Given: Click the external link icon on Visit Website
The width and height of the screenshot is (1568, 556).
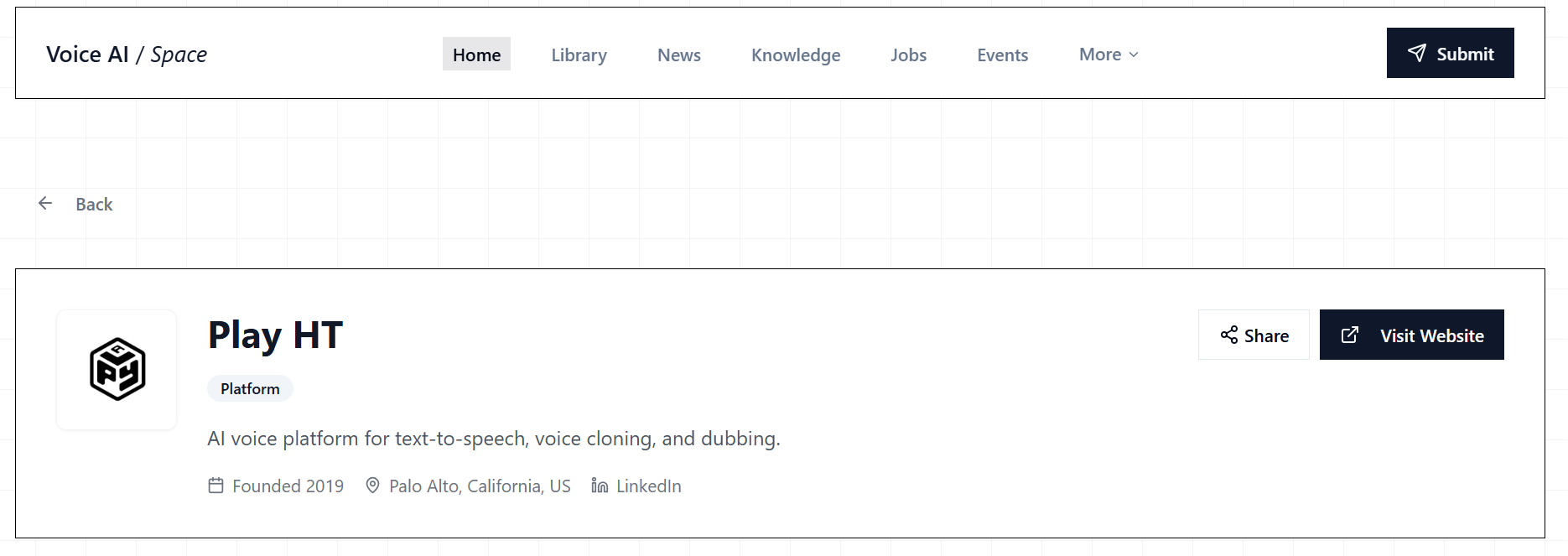Looking at the screenshot, I should [x=1350, y=335].
